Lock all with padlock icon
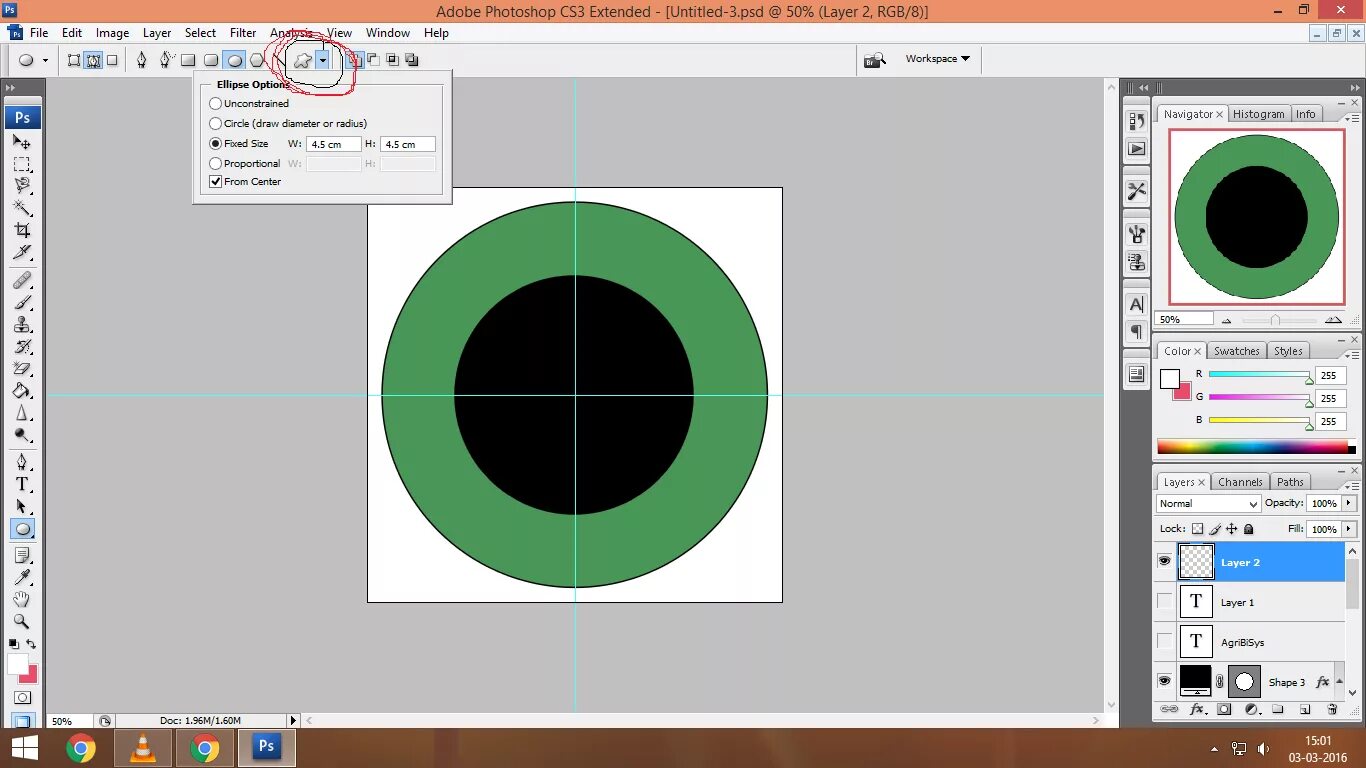 click(x=1248, y=529)
